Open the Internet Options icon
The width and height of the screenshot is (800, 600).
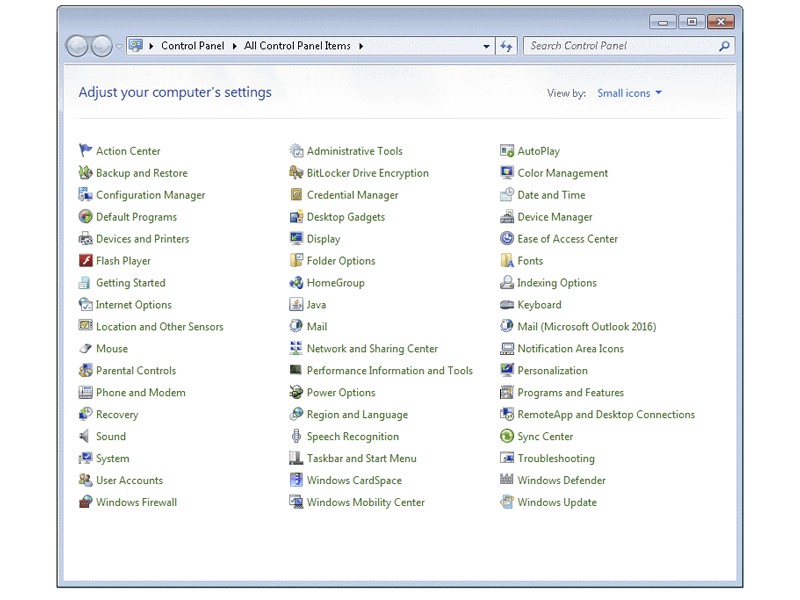[x=85, y=304]
